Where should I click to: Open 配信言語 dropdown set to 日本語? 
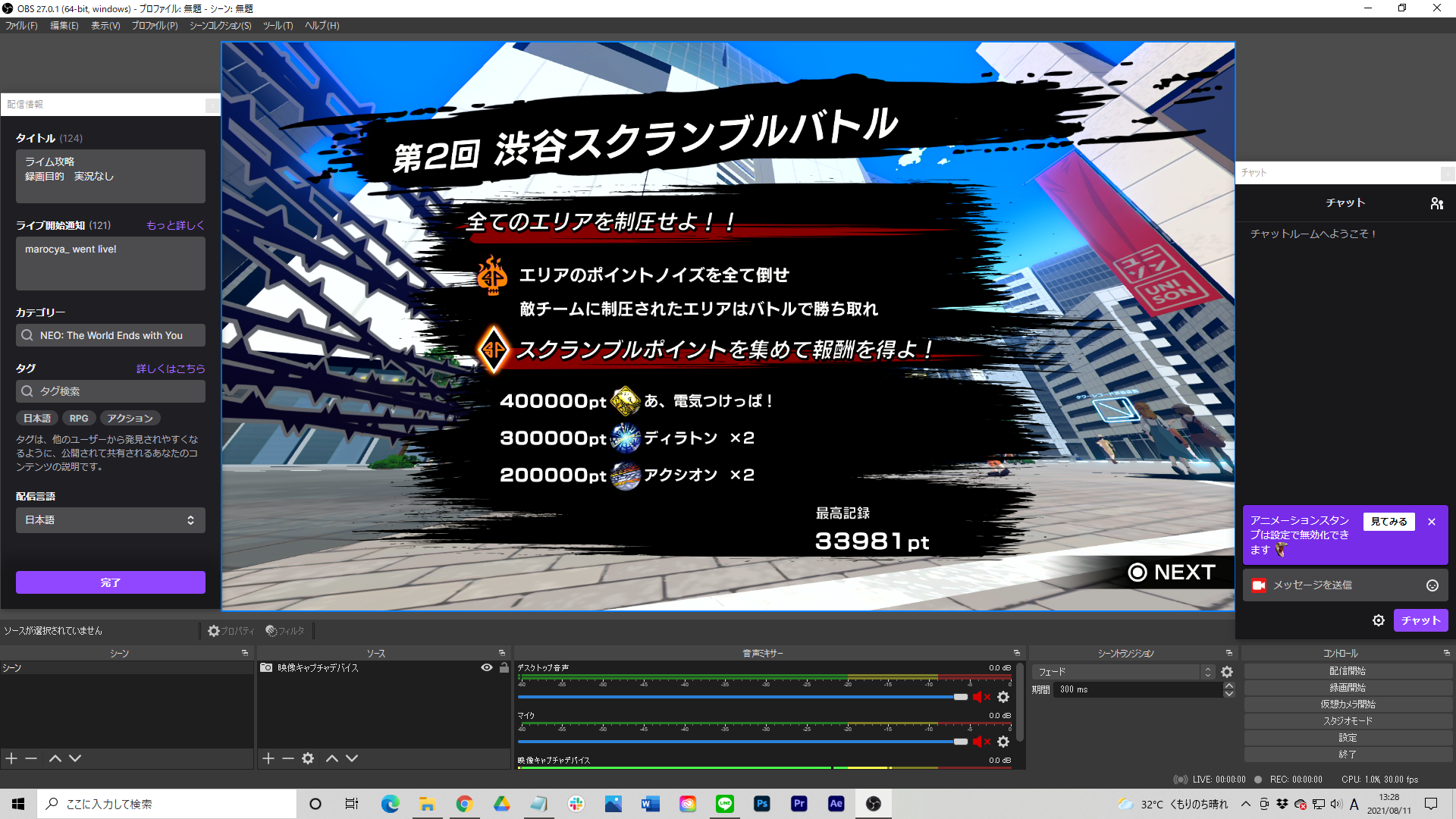tap(111, 520)
